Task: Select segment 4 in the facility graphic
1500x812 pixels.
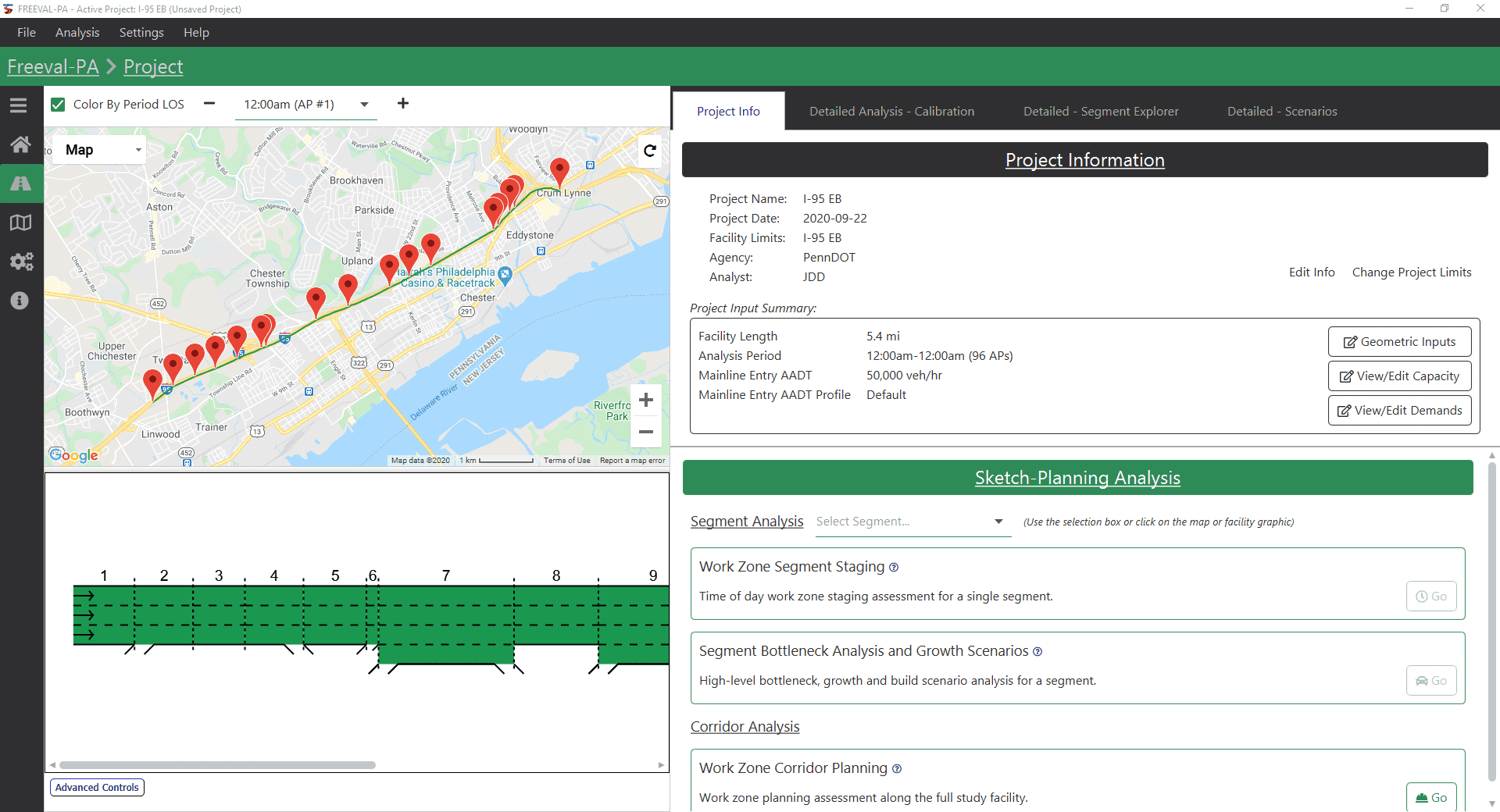Action: tap(274, 615)
